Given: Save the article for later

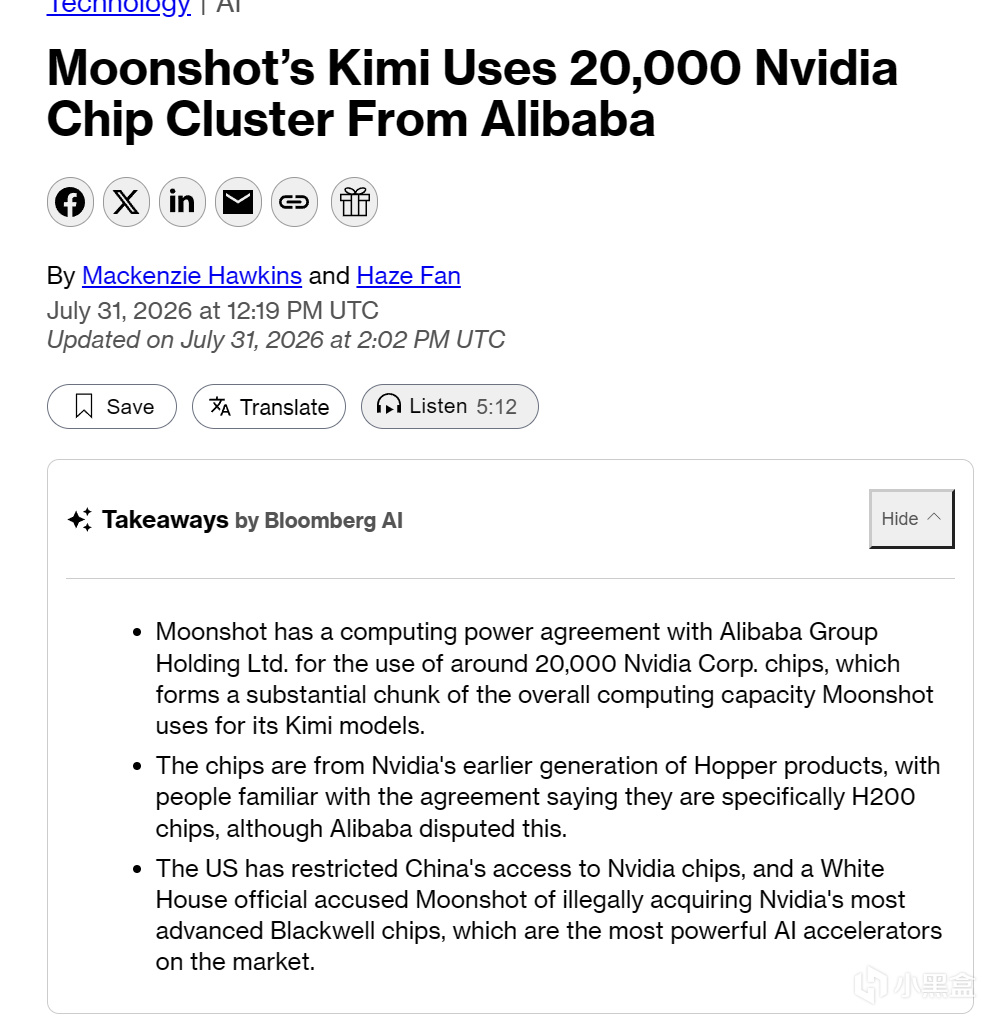Looking at the screenshot, I should [112, 407].
